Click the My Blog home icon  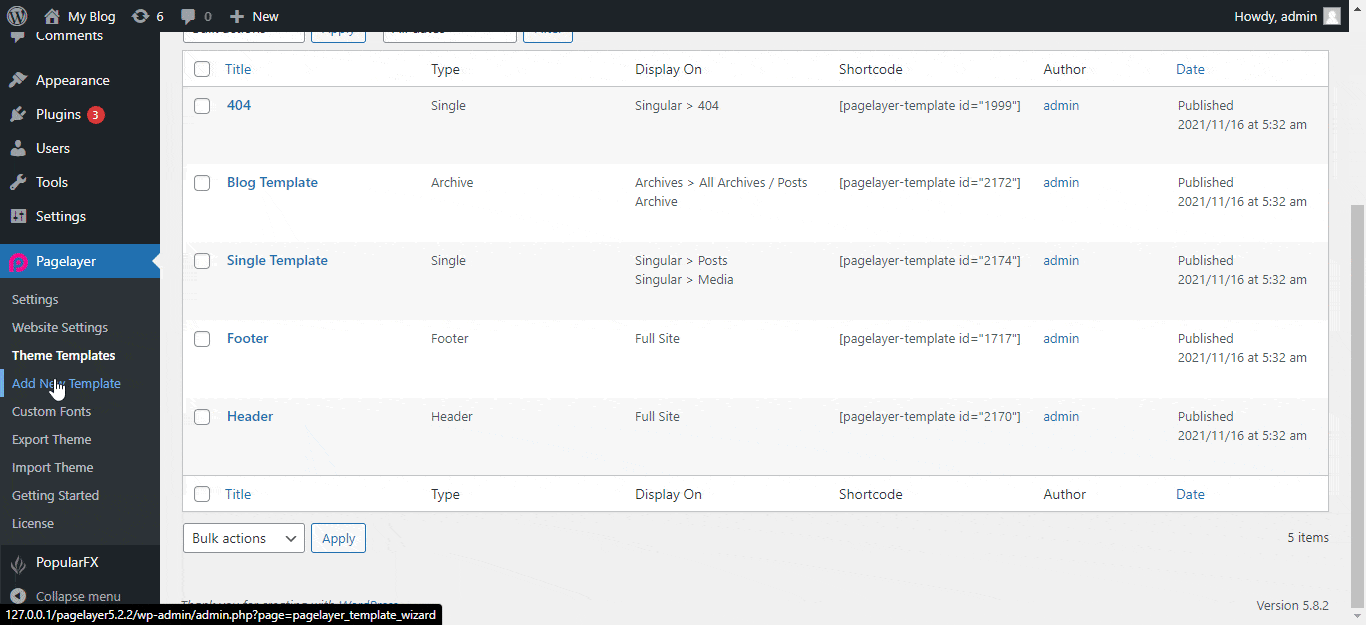52,16
